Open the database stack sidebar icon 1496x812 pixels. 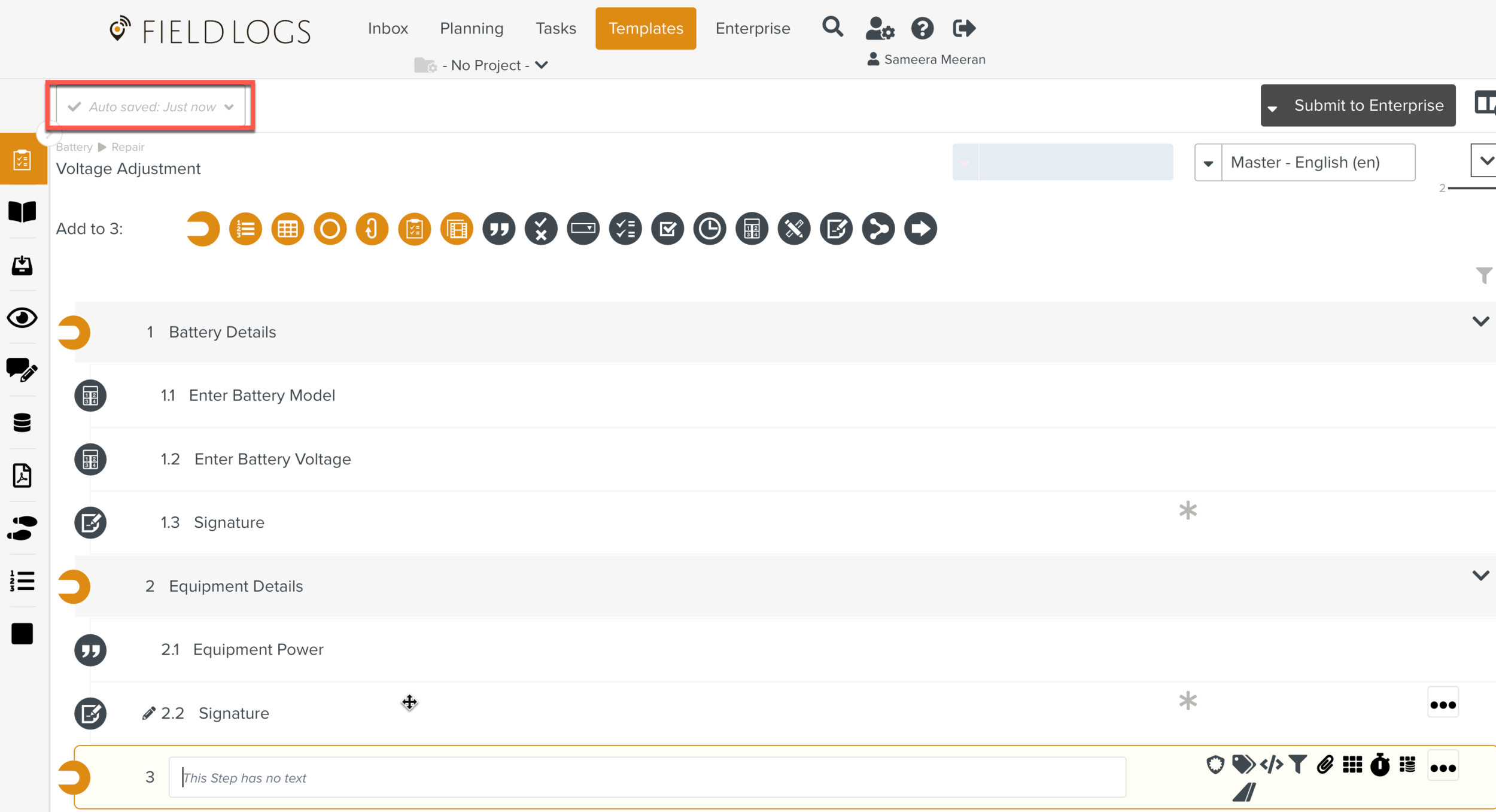[x=23, y=423]
